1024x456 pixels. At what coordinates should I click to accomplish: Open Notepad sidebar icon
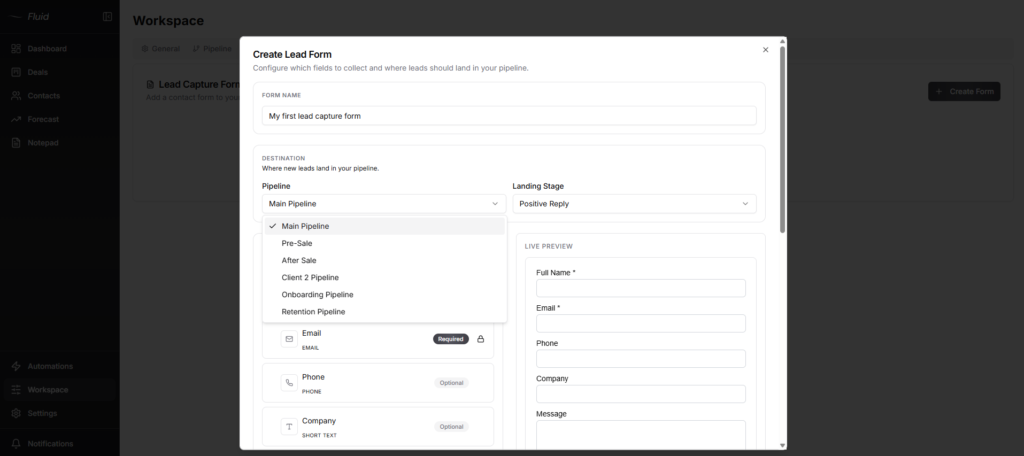tap(16, 143)
